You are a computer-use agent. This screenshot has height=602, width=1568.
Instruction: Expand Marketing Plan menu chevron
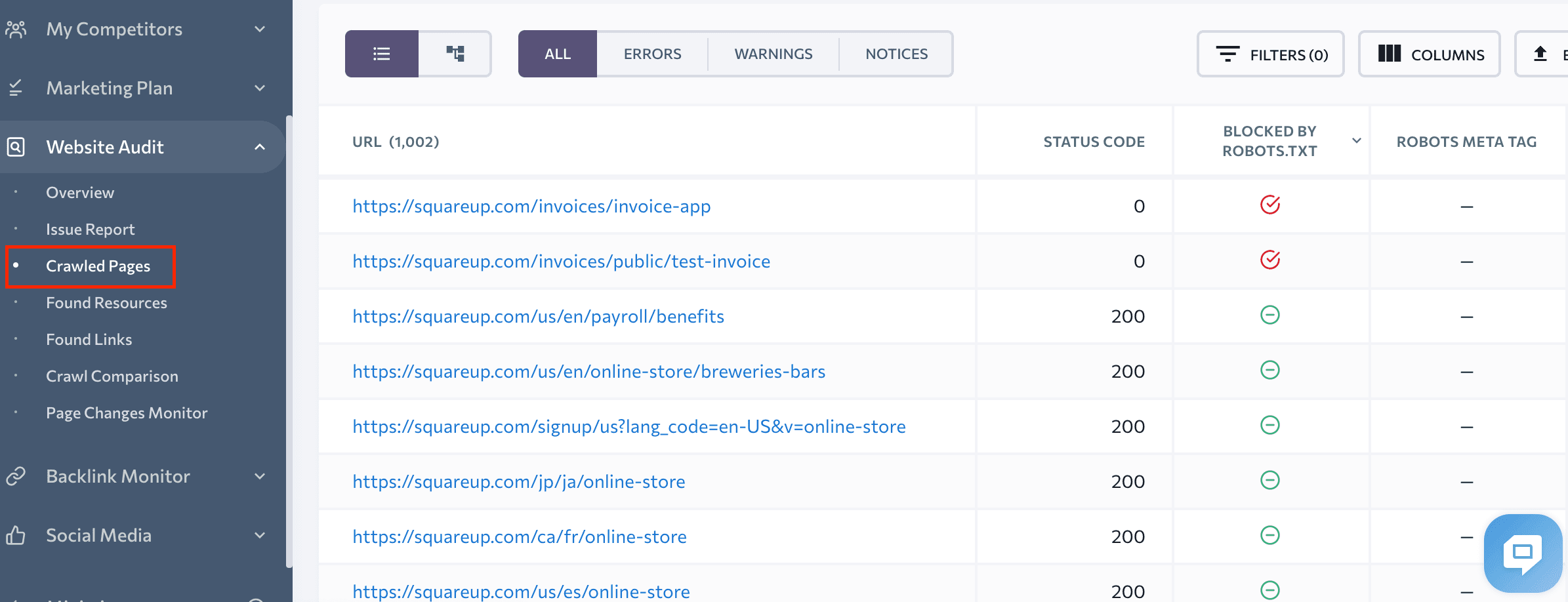(260, 88)
